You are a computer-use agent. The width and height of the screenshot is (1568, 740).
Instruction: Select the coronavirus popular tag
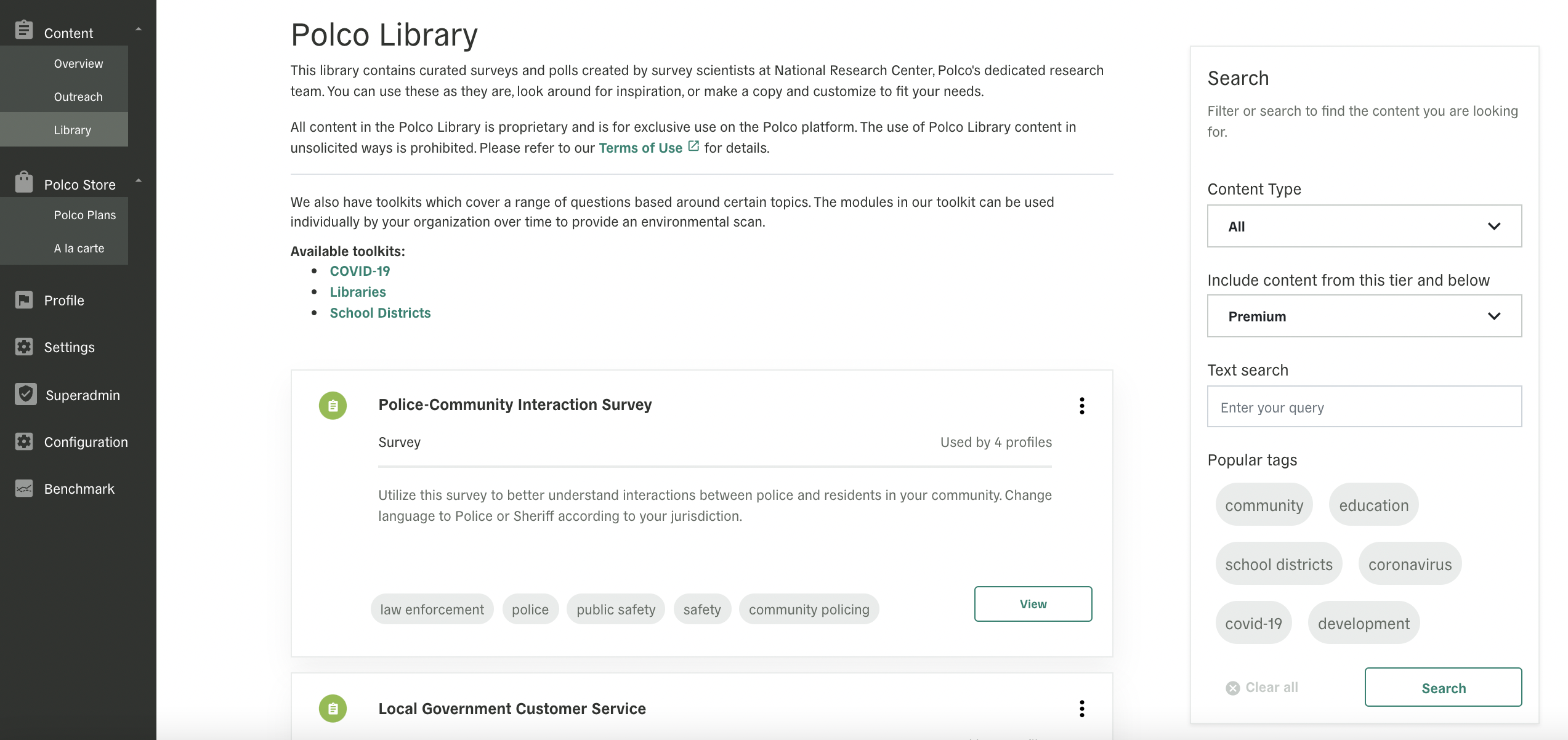(x=1410, y=564)
